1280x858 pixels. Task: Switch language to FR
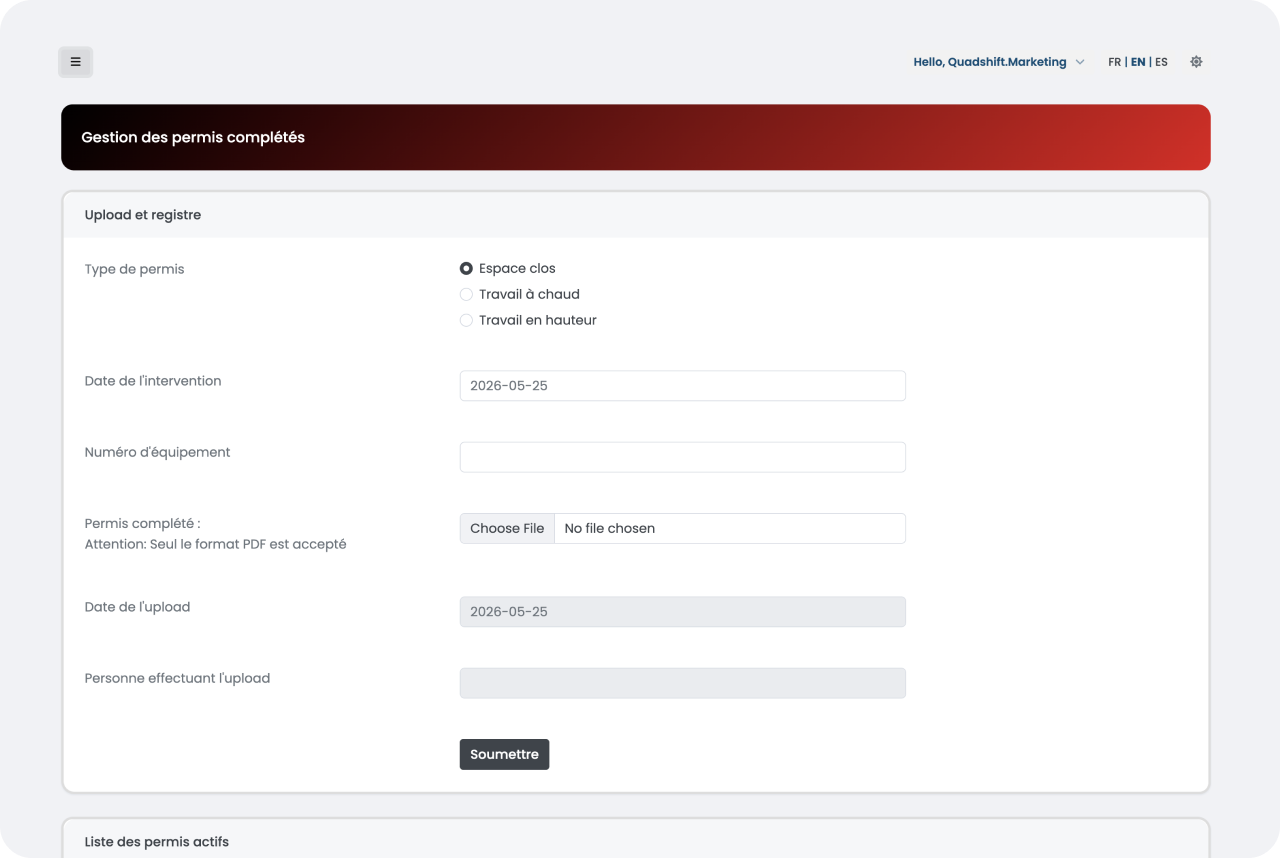tap(1114, 62)
